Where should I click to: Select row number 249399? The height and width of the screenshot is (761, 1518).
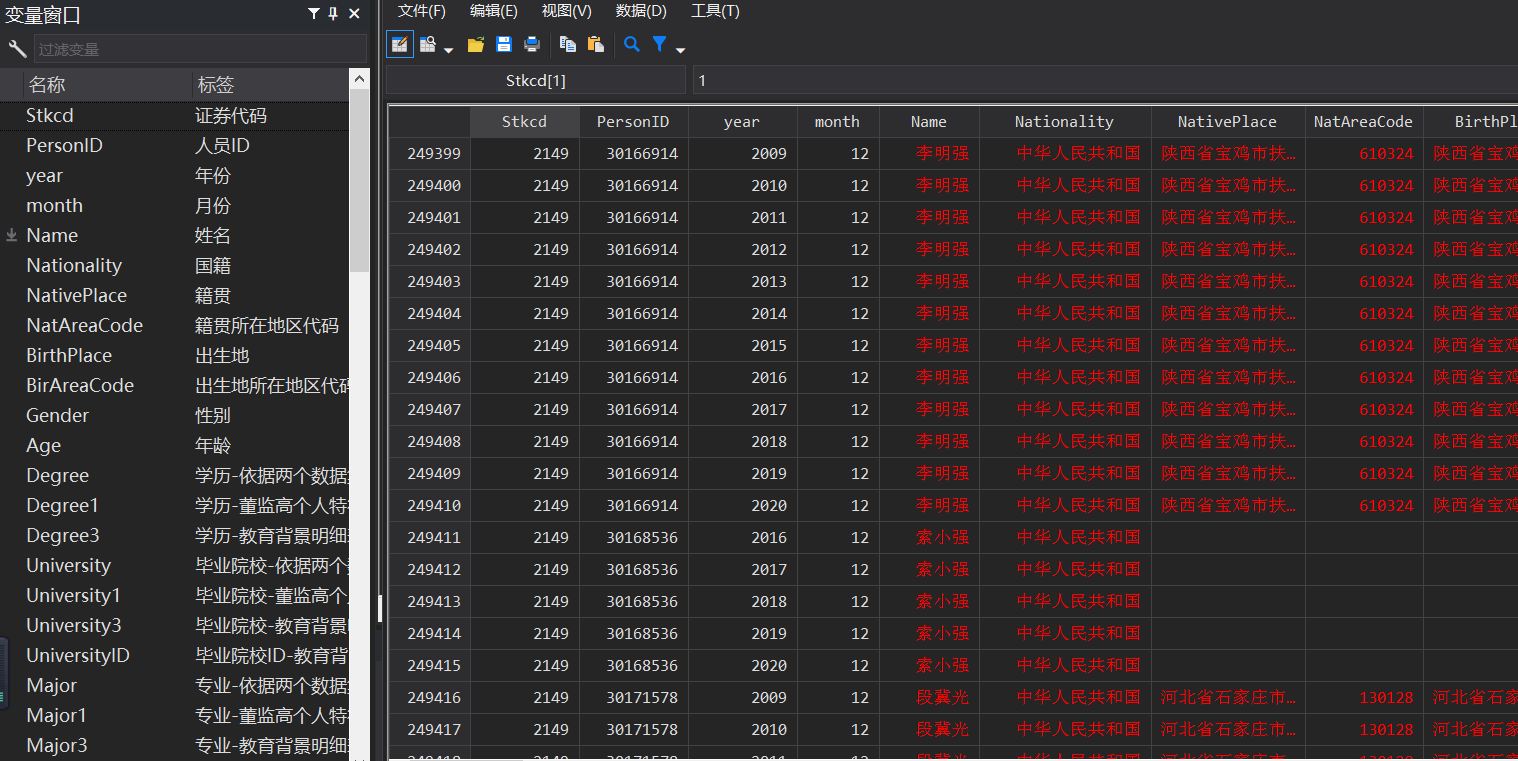pos(429,154)
